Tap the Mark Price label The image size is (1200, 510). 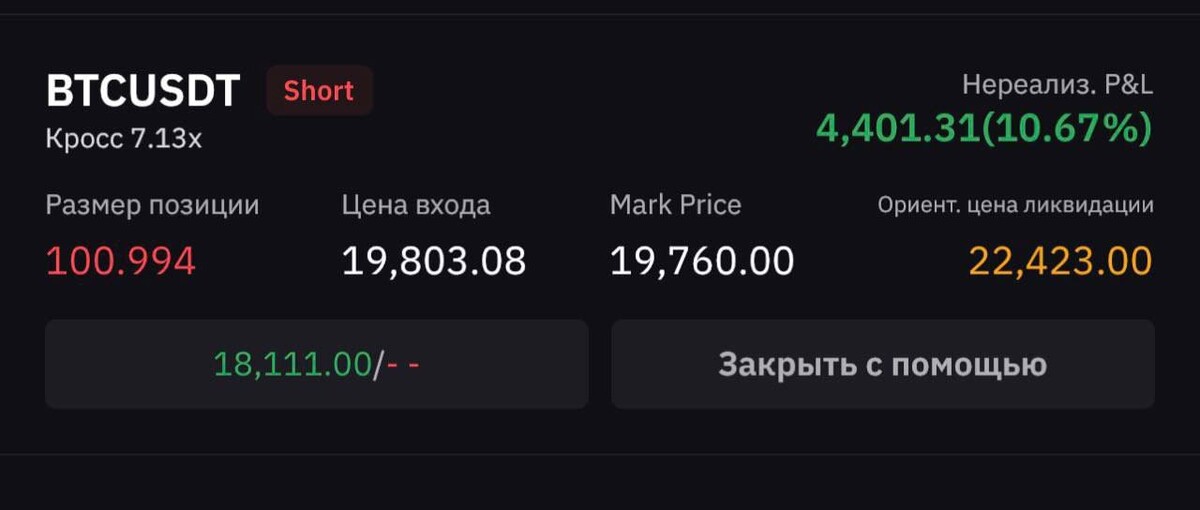click(675, 205)
